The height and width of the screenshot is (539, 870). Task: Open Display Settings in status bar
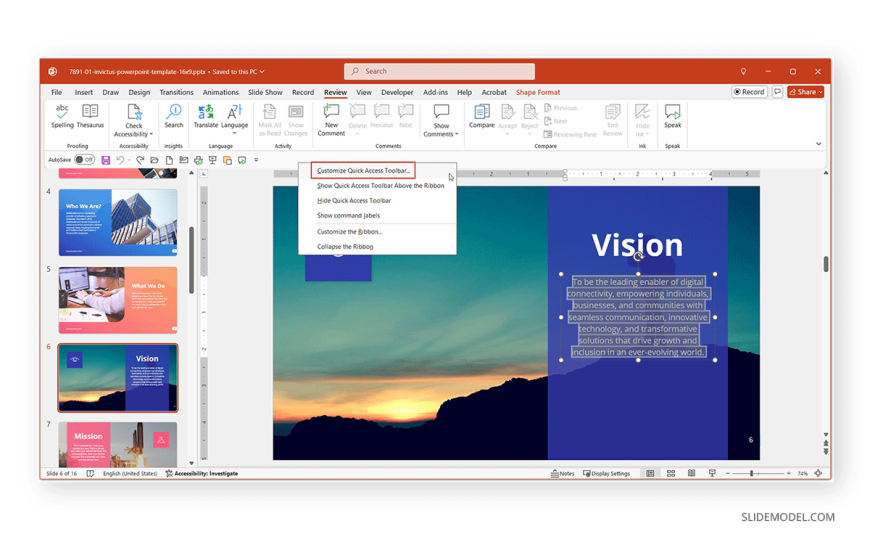point(606,473)
